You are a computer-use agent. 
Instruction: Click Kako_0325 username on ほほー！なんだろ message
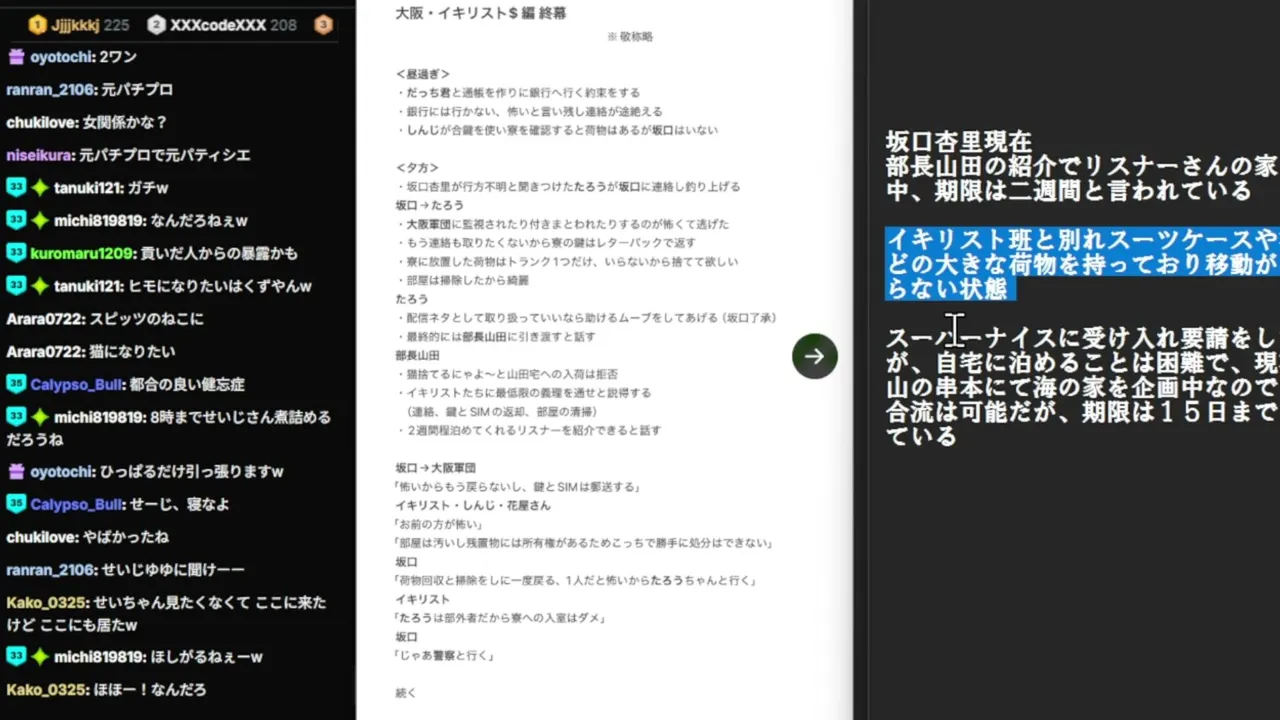click(x=46, y=690)
